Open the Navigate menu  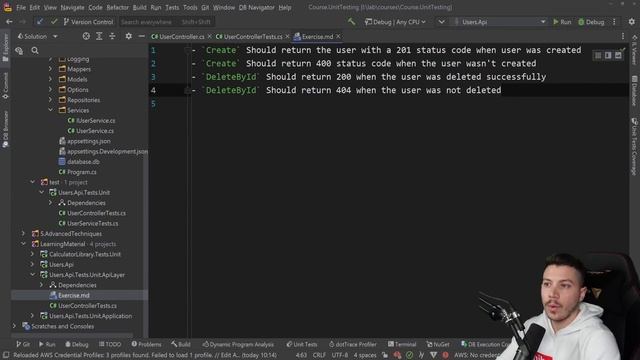(x=72, y=7)
